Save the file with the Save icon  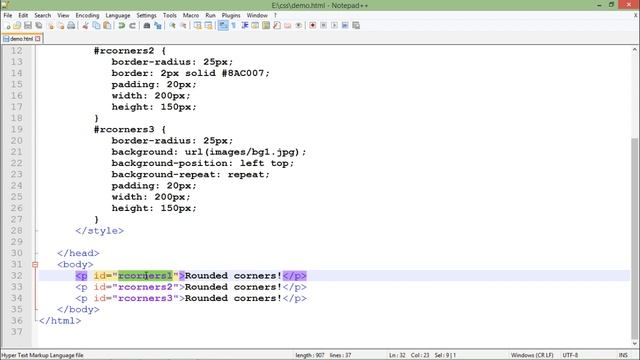[28, 26]
